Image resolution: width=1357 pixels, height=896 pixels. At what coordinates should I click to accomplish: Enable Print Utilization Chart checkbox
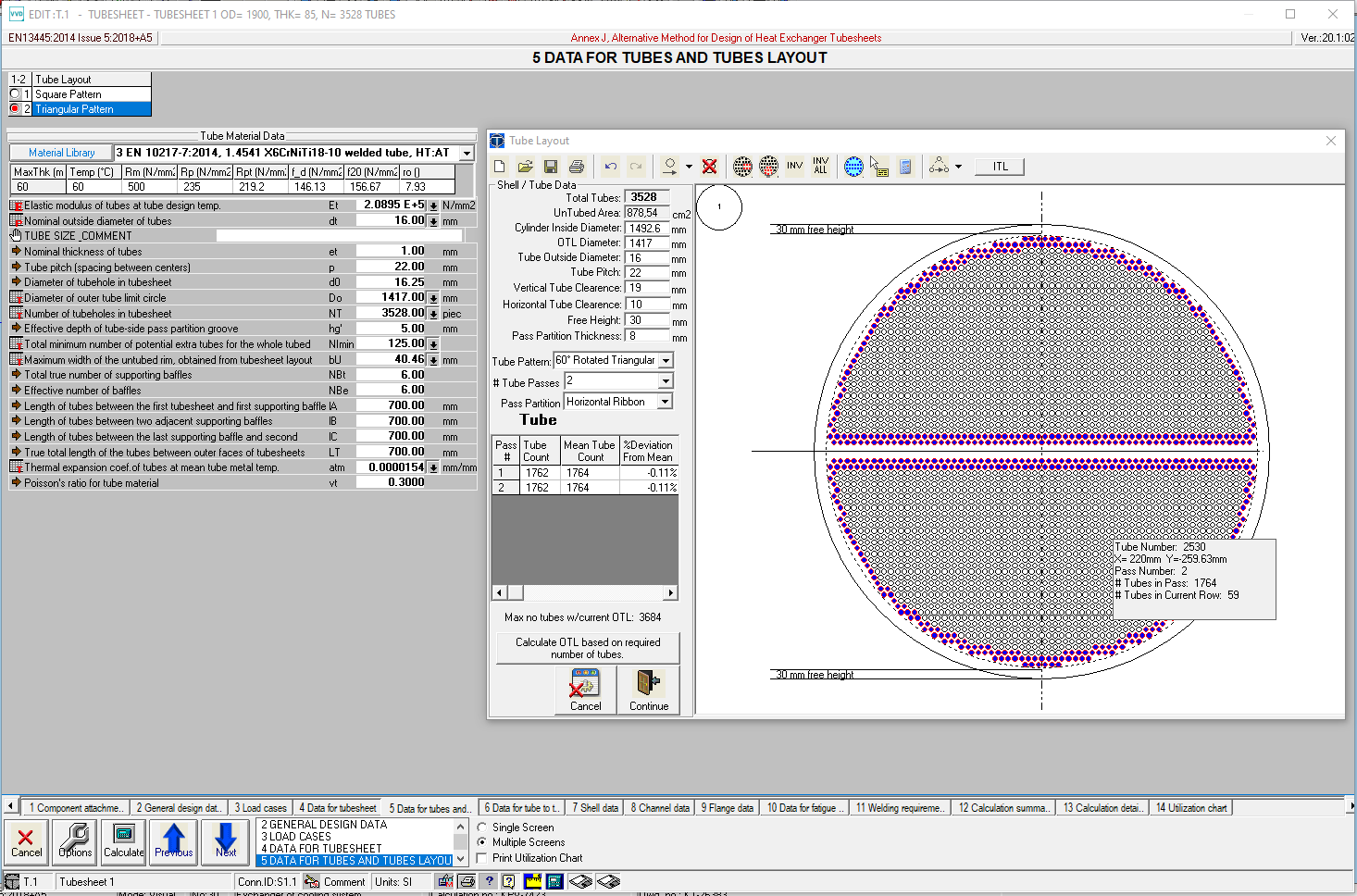(482, 858)
